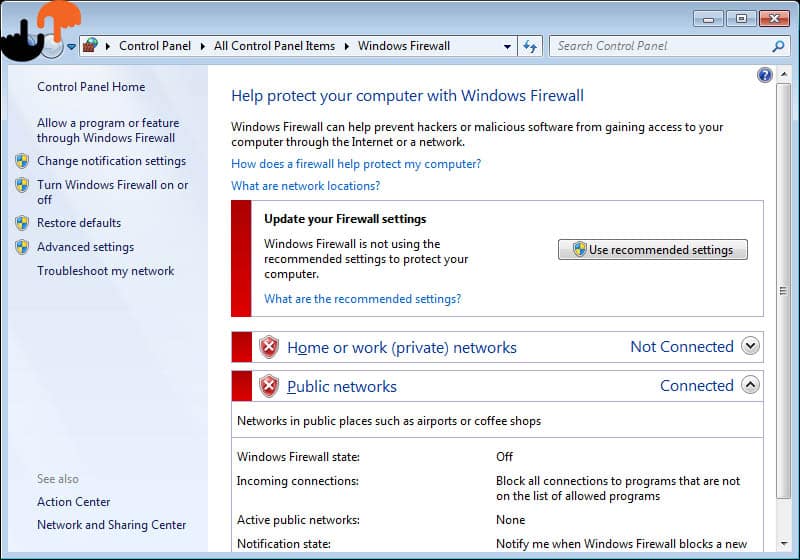Click shield icon beside Advanced settings

(22, 247)
